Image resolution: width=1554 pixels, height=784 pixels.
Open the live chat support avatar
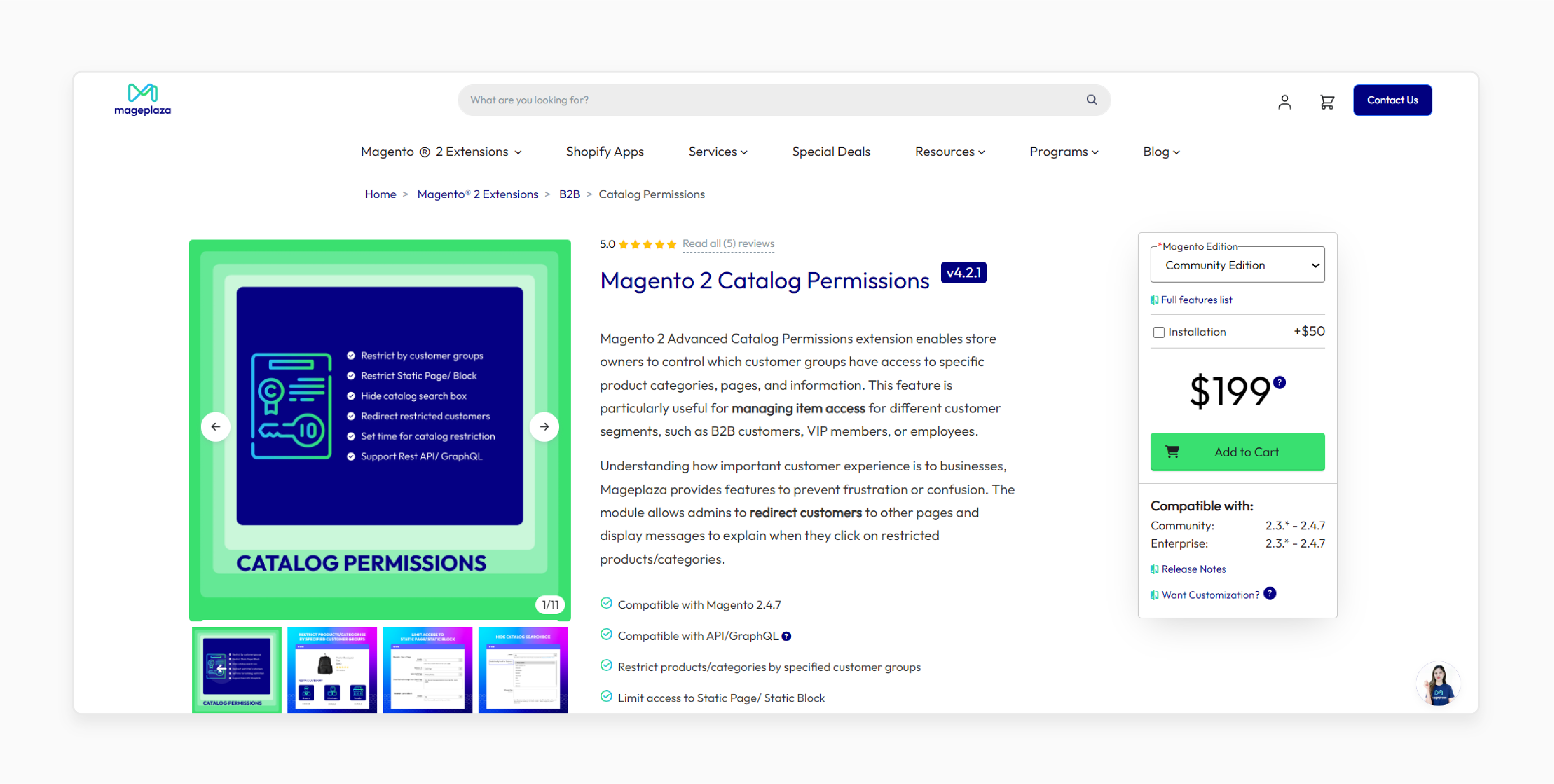[1438, 684]
